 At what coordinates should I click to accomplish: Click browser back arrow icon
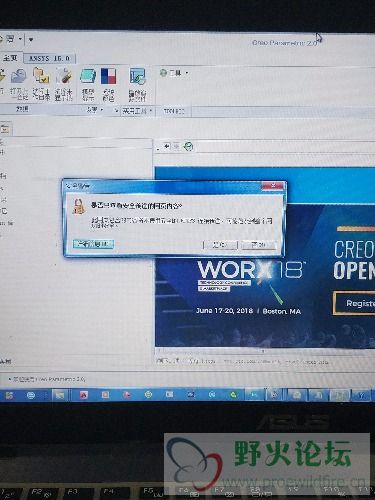click(x=167, y=146)
